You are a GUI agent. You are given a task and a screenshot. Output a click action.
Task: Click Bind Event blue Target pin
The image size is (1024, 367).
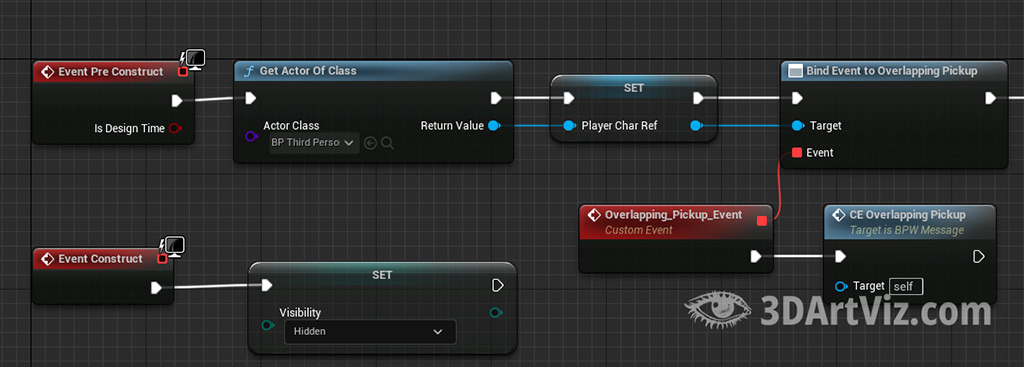coord(797,125)
